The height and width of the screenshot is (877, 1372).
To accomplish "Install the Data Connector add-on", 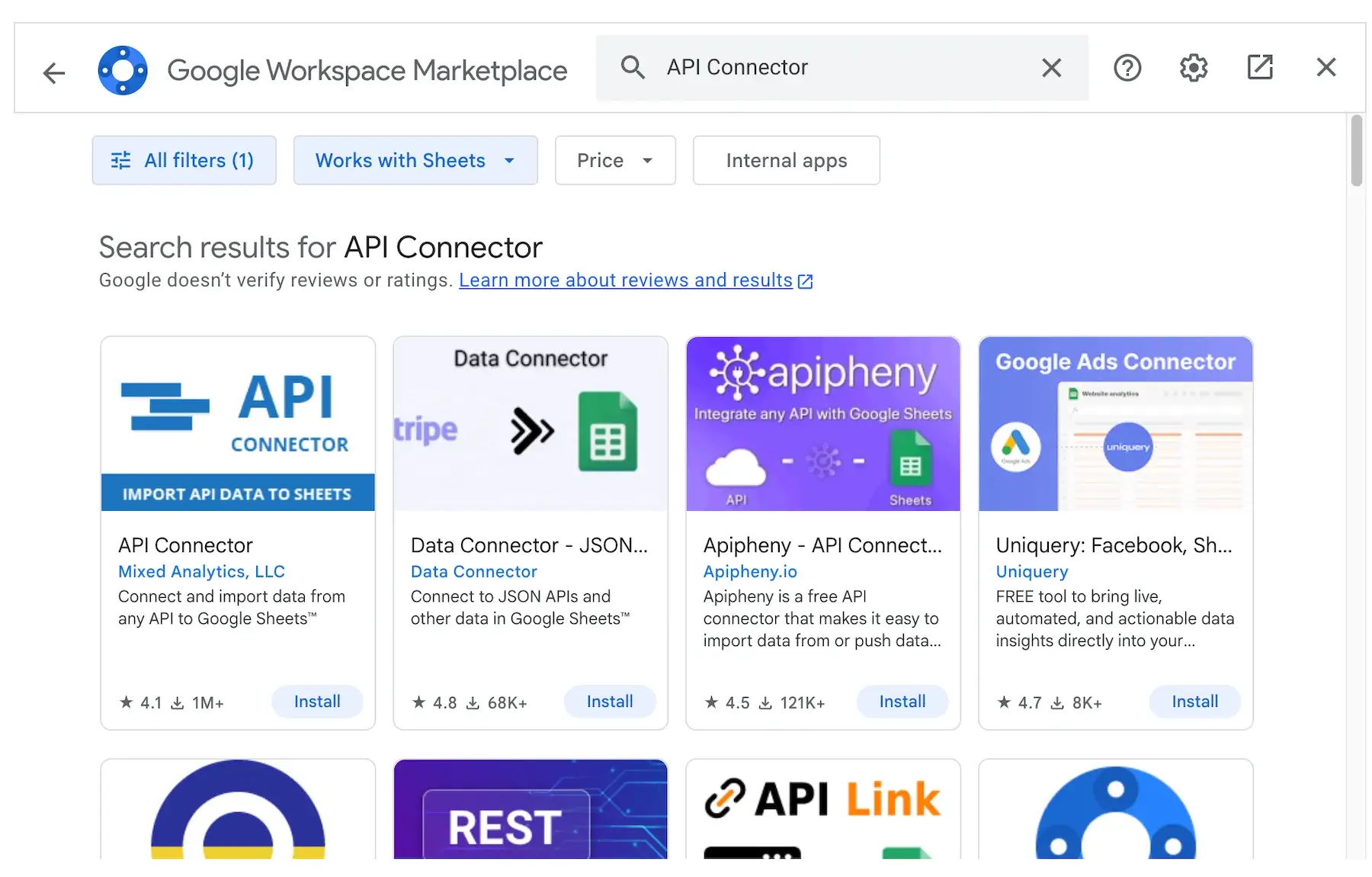I will point(610,702).
